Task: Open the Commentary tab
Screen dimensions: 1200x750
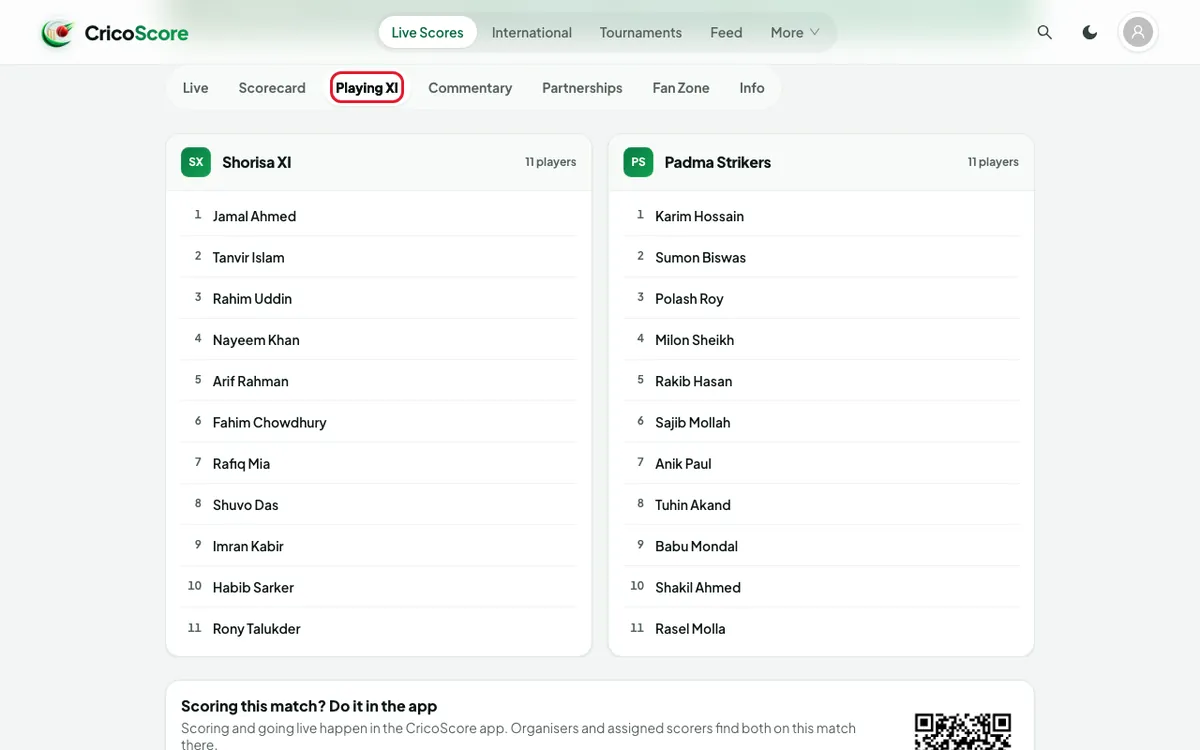Action: (x=470, y=88)
